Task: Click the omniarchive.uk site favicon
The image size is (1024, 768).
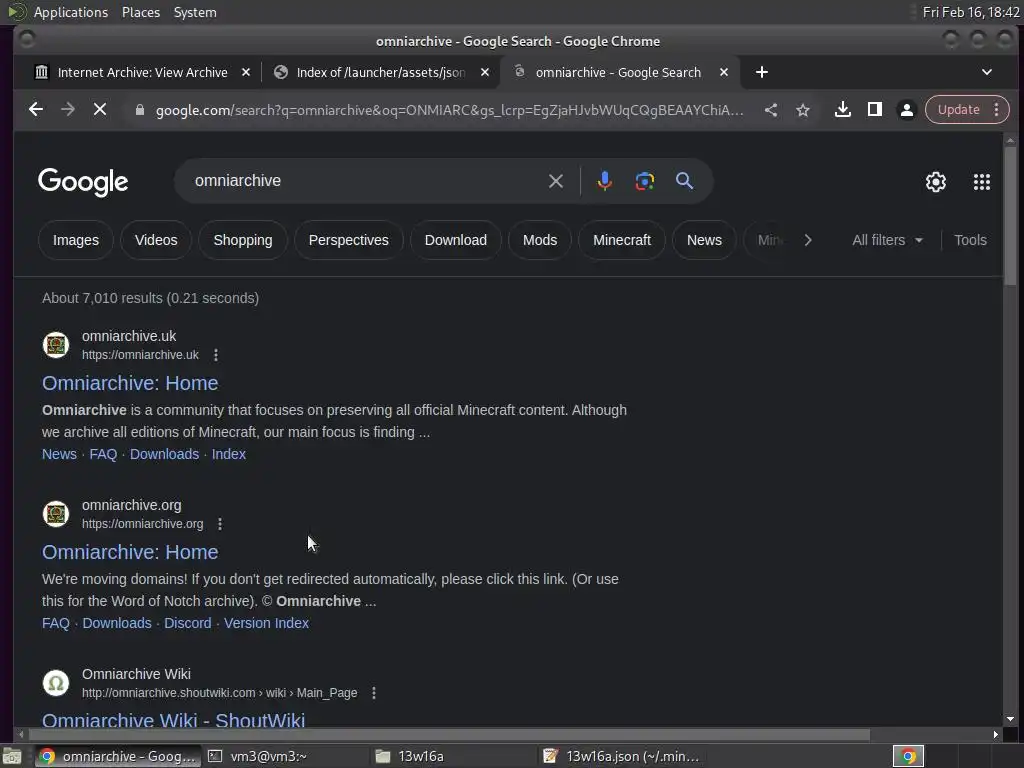Action: click(x=56, y=345)
